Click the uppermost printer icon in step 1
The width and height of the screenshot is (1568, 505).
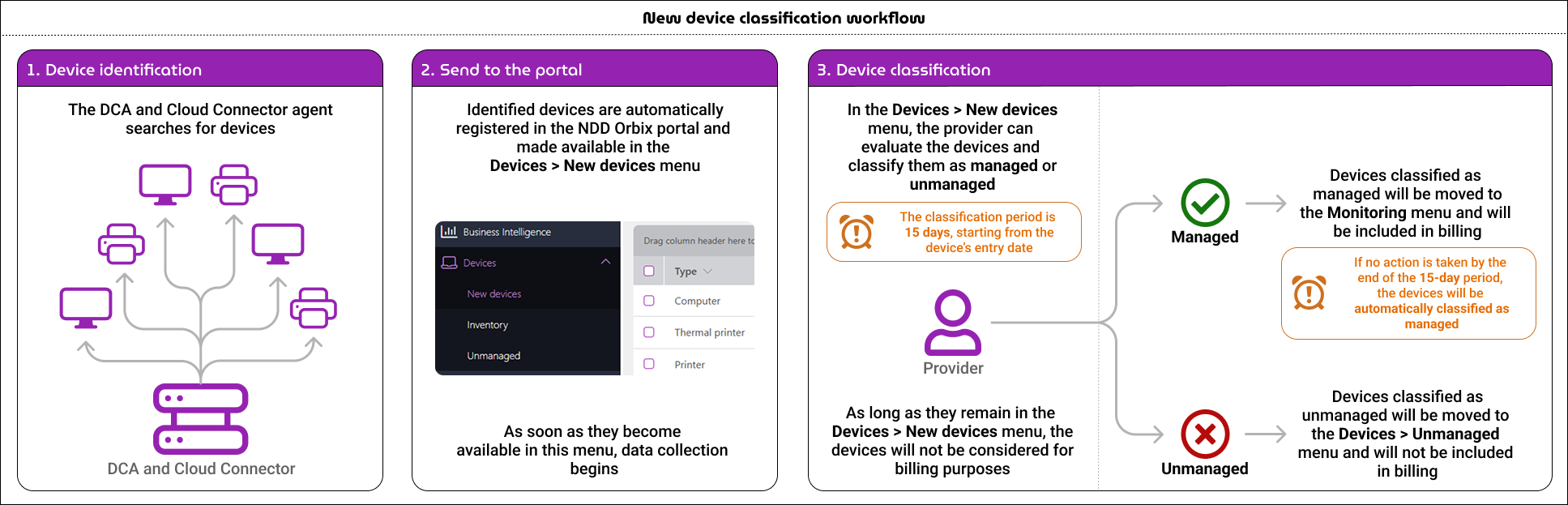234,185
